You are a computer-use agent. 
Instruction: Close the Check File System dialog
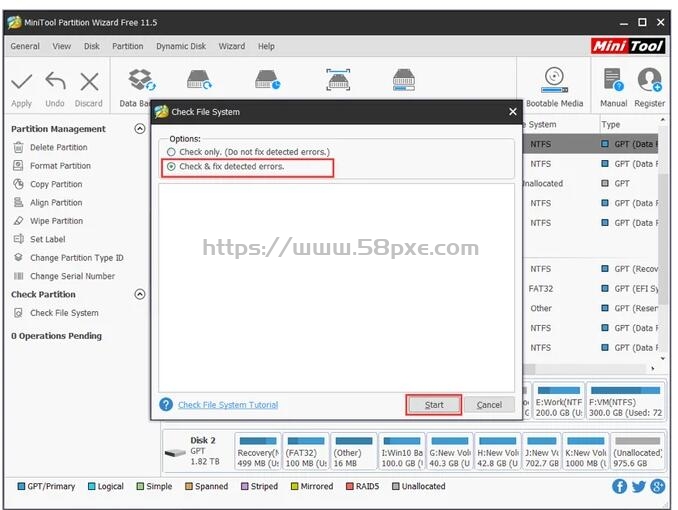click(x=513, y=112)
